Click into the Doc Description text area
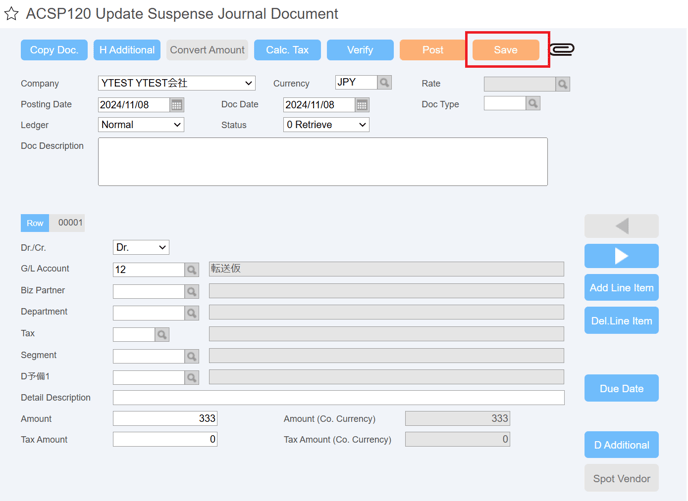Viewport: 688px width, 501px height. 323,161
